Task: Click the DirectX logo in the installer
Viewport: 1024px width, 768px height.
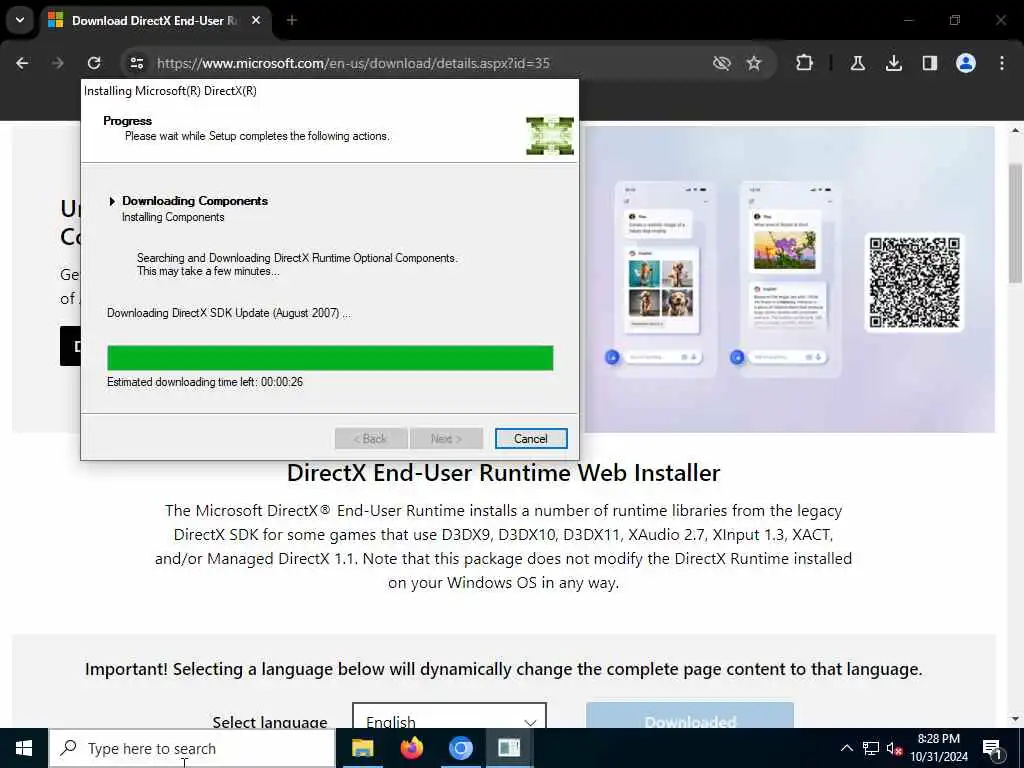Action: tap(550, 136)
